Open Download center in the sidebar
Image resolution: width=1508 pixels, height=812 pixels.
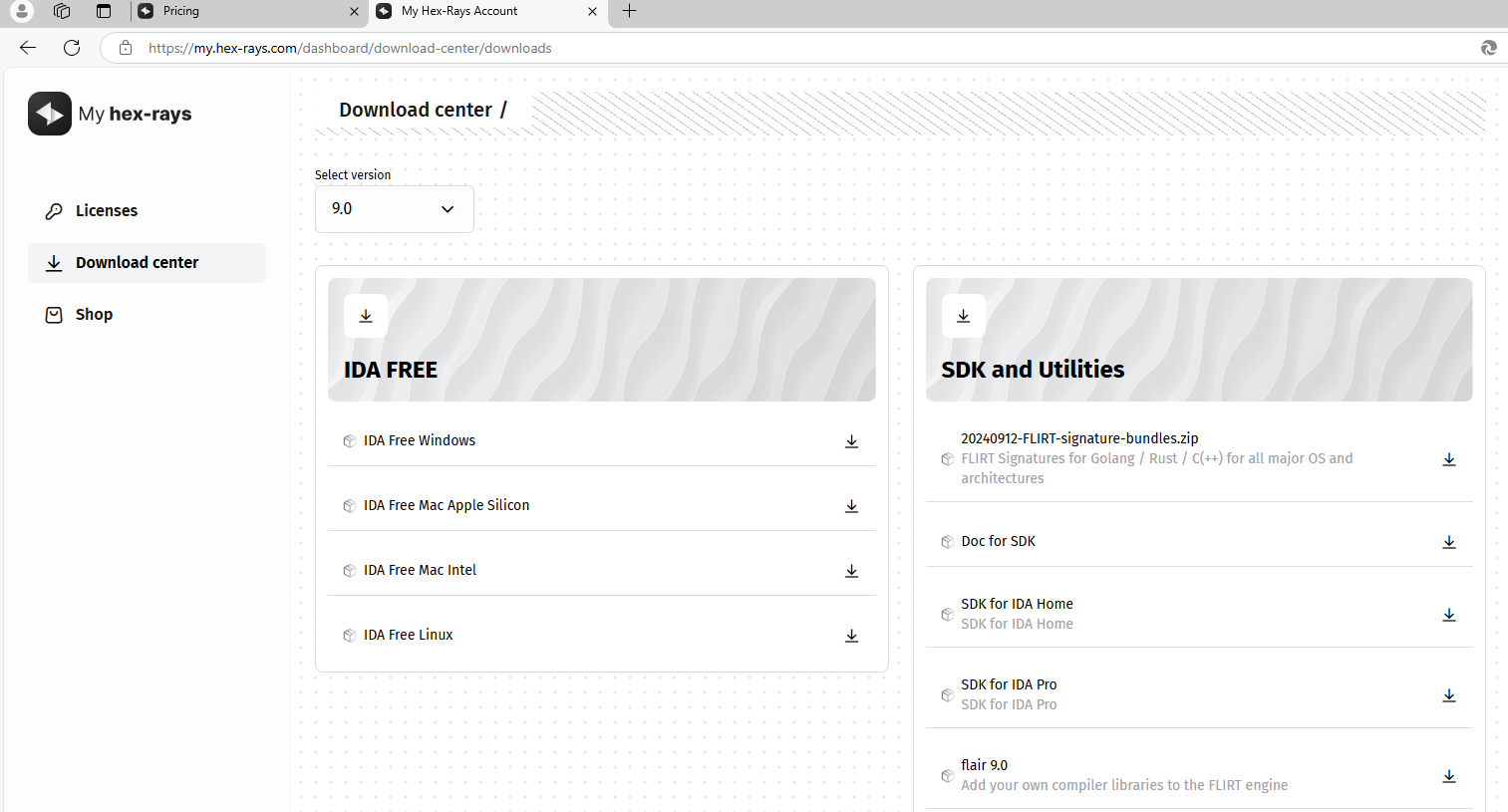tap(147, 263)
